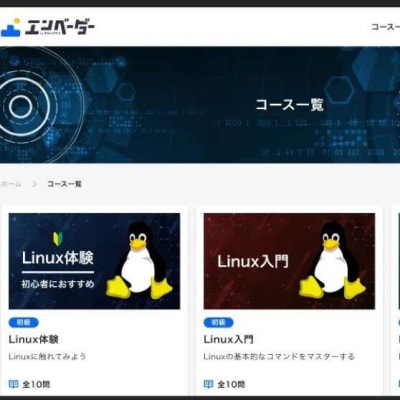Click the book icon on the Linux入門 card
This screenshot has height=400, width=400.
208,384
